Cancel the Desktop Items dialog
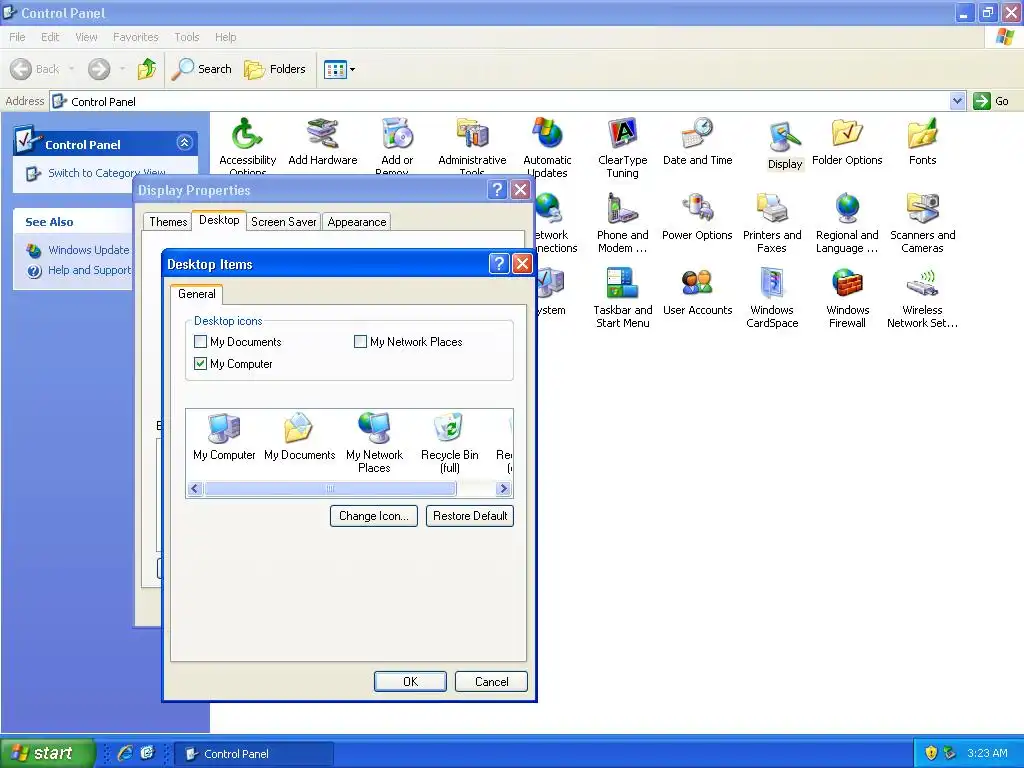1024x768 pixels. point(491,682)
